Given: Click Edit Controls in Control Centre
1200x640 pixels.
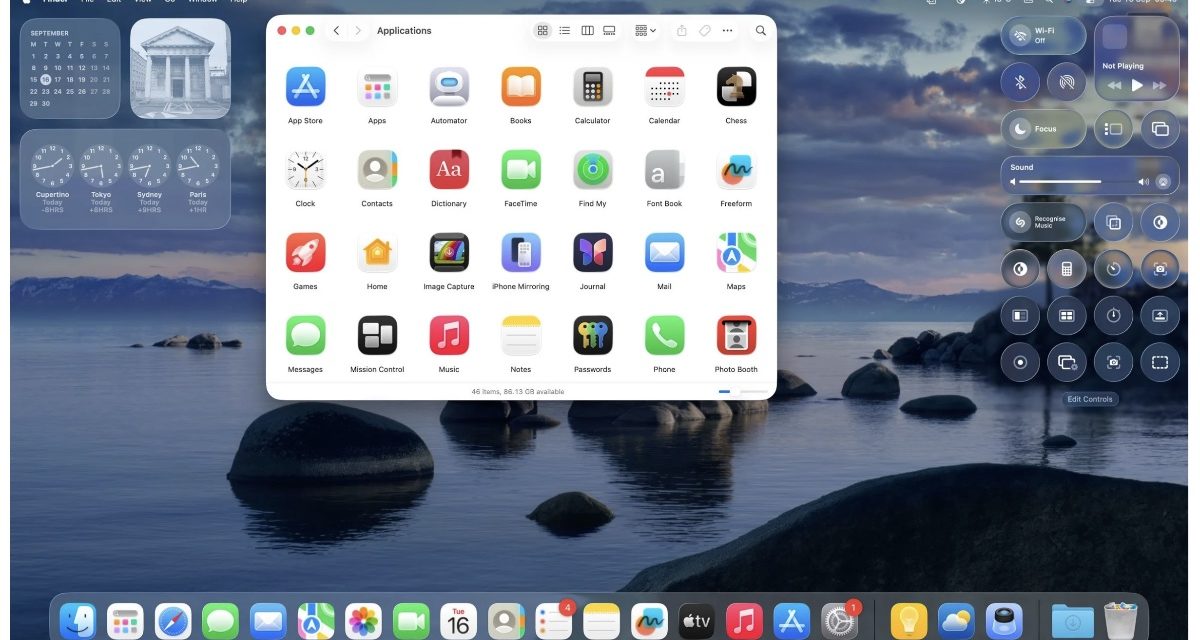Looking at the screenshot, I should (x=1090, y=398).
